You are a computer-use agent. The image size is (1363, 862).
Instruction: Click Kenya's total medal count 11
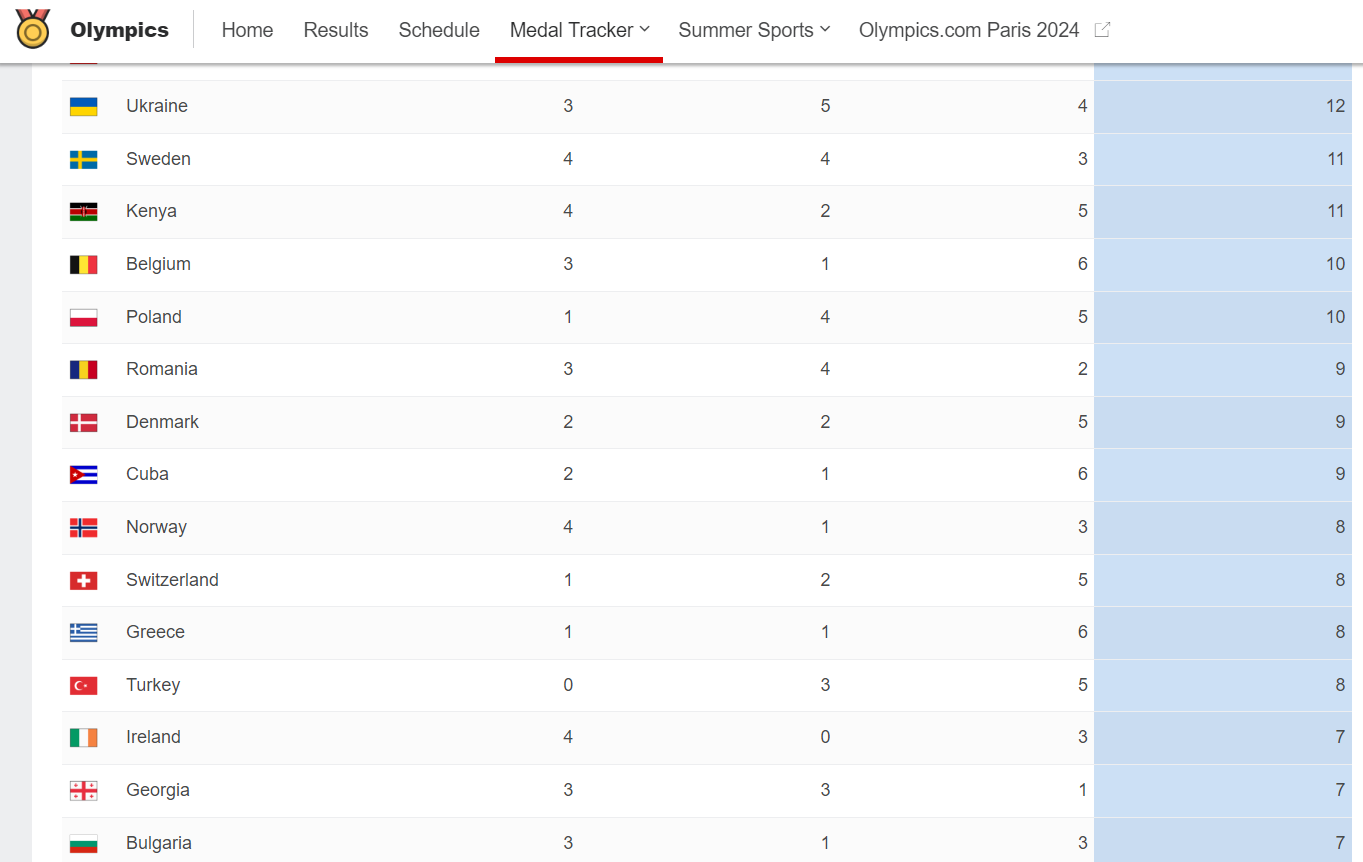[x=1335, y=211]
